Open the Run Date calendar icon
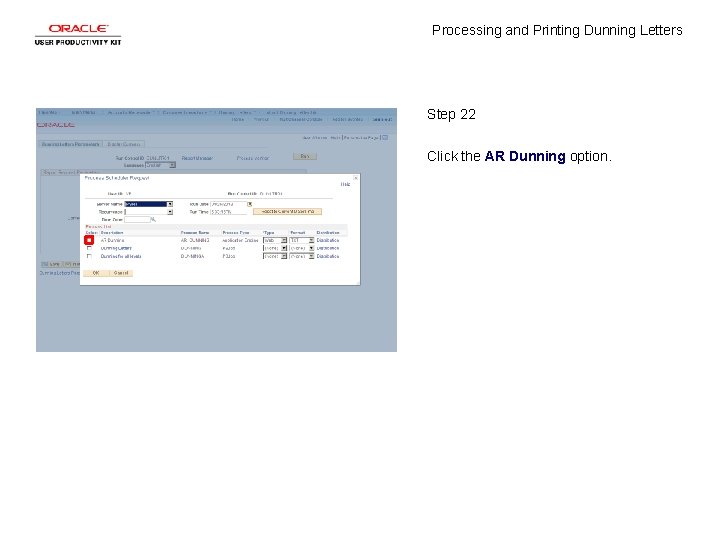Image resolution: width=720 pixels, height=540 pixels. tap(250, 204)
